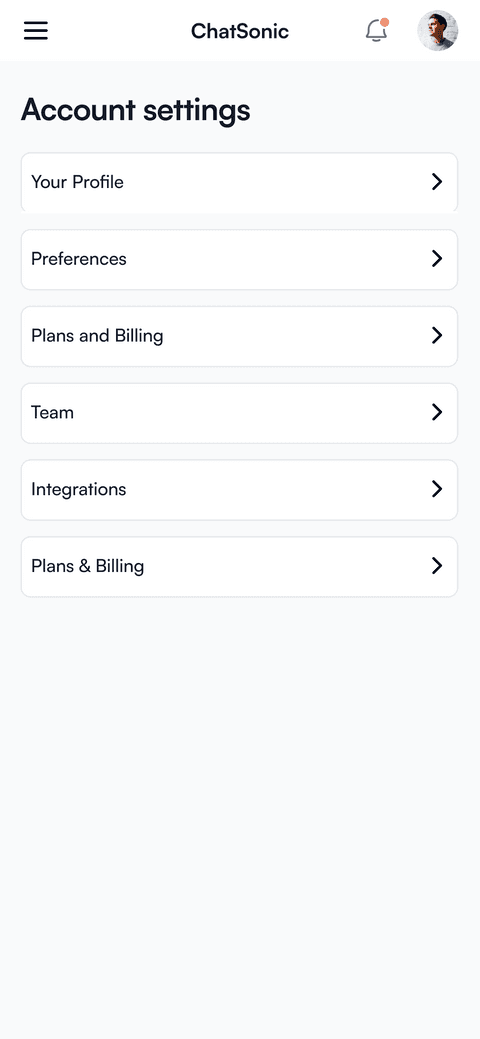Open the user avatar profile photo

pos(438,30)
